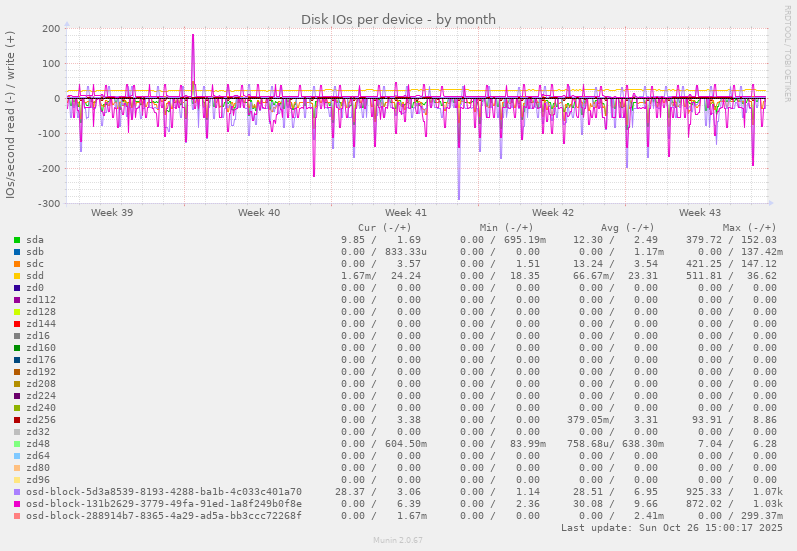Select the Week 41 x-axis label
This screenshot has width=797, height=551.
point(406,213)
